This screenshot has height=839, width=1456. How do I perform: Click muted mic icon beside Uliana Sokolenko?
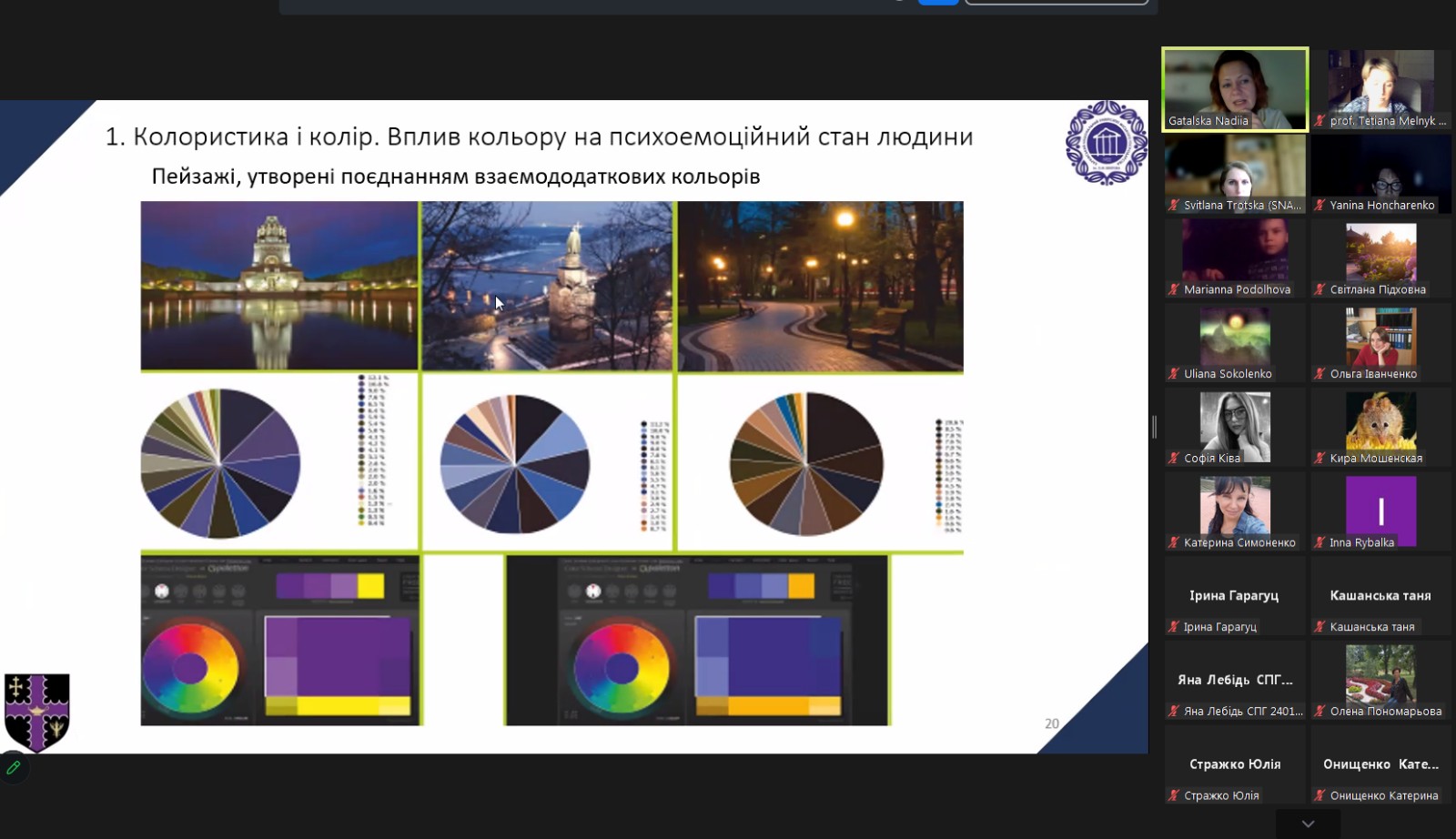point(1174,374)
